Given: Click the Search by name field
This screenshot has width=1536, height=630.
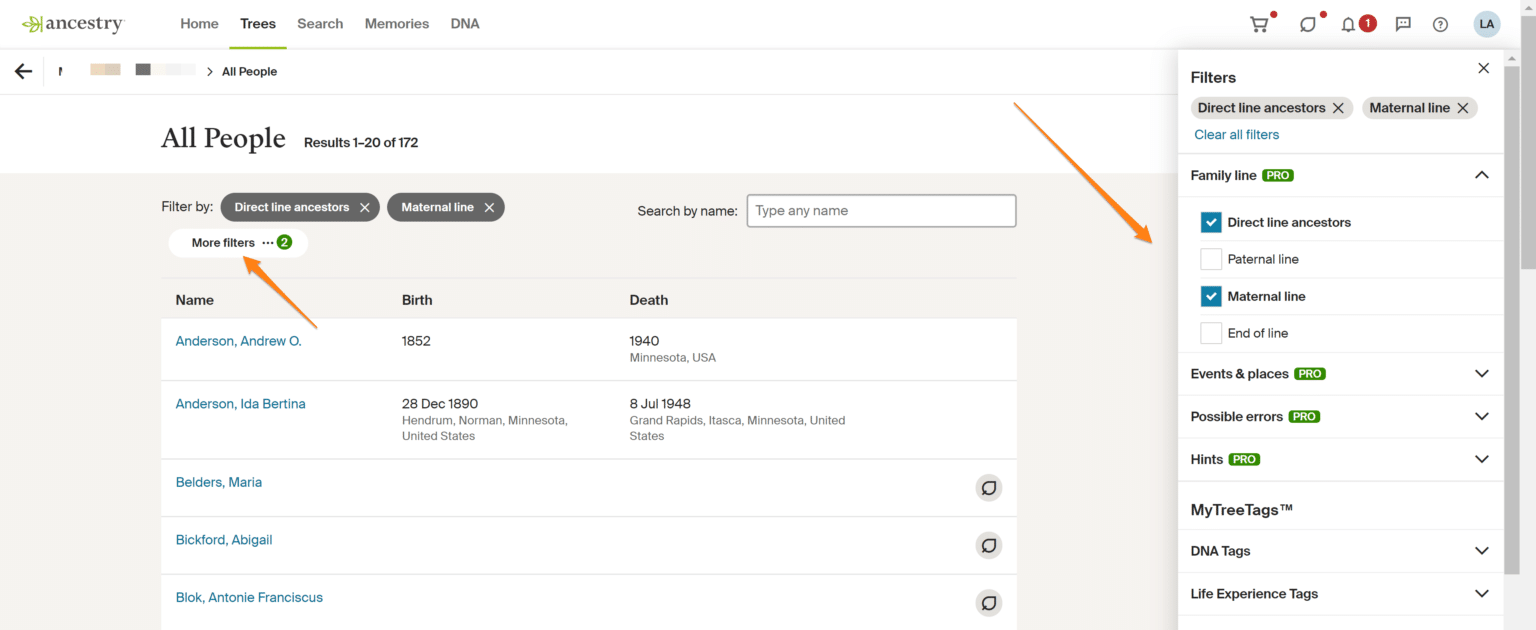Looking at the screenshot, I should 881,211.
